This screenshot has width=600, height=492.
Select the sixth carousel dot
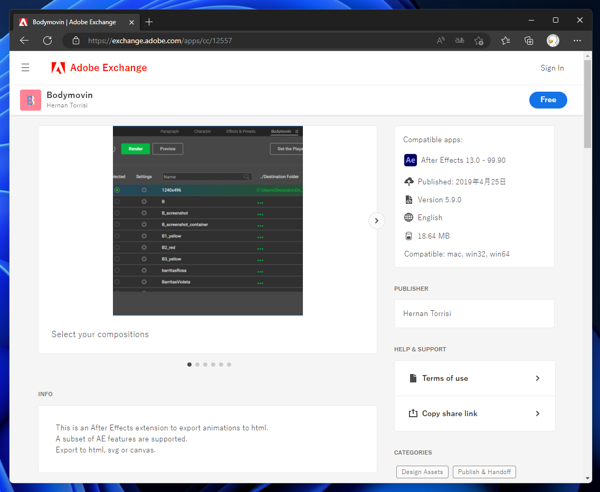229,365
